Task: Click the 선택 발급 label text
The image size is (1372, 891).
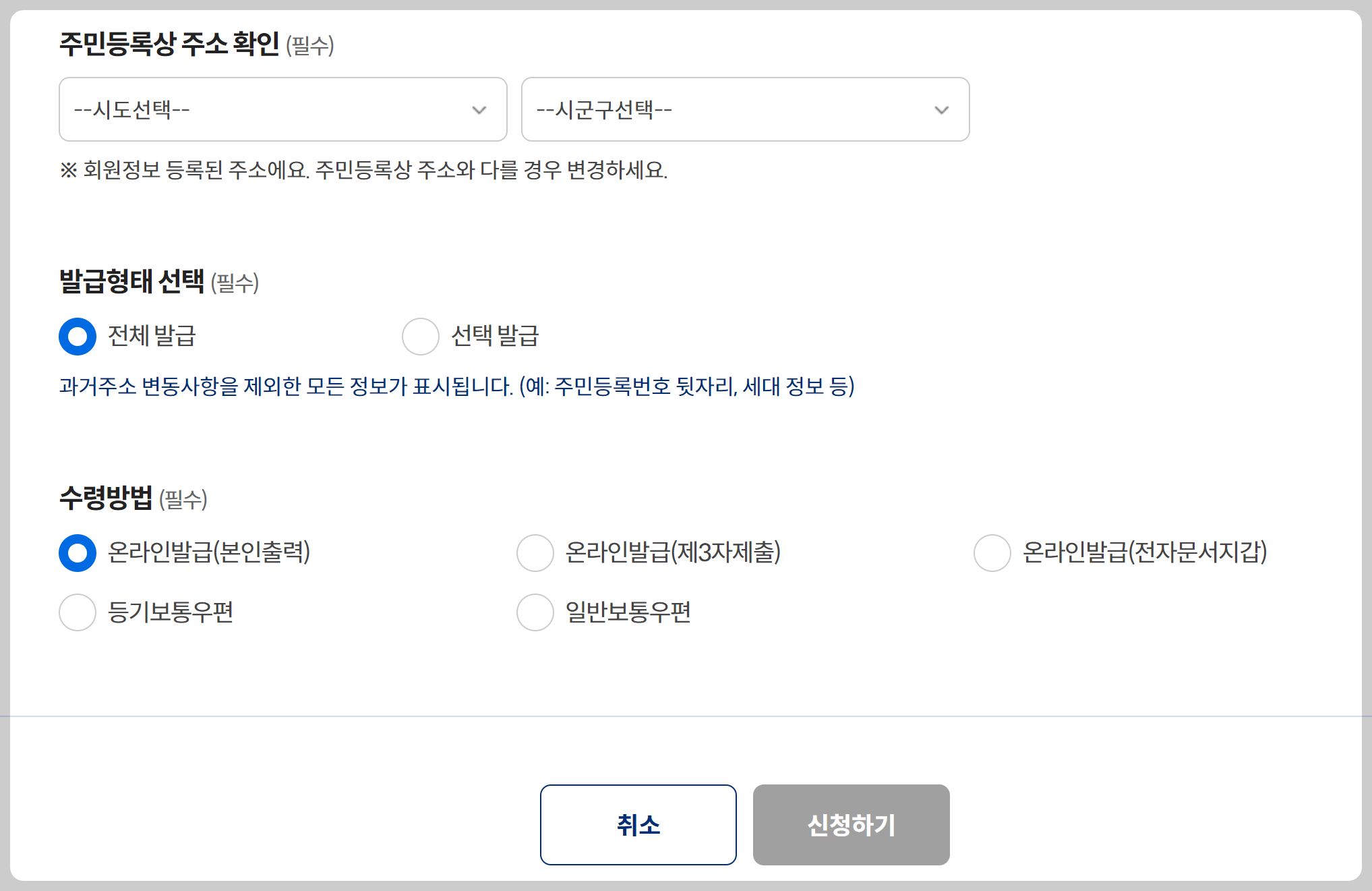Action: coord(497,336)
